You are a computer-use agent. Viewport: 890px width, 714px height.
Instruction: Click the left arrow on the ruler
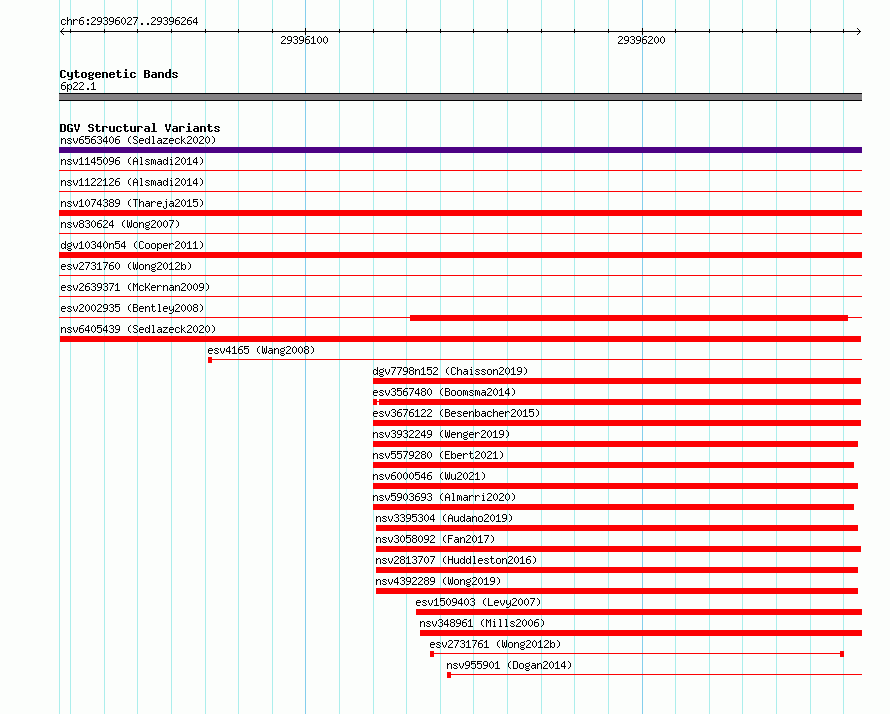pos(63,31)
